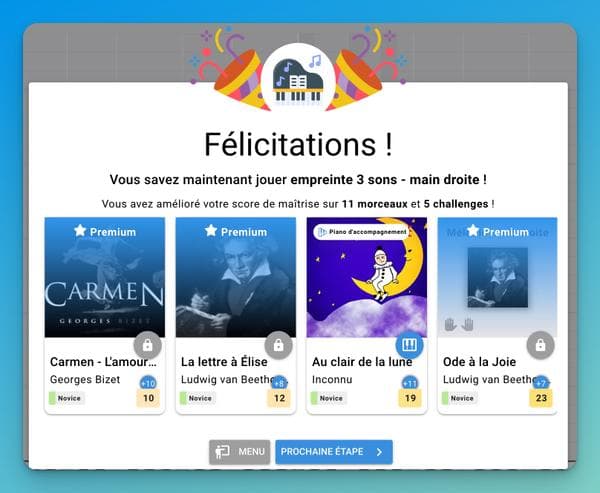Image resolution: width=600 pixels, height=493 pixels.
Task: Open the Carmen cover thumbnail
Action: [x=105, y=277]
